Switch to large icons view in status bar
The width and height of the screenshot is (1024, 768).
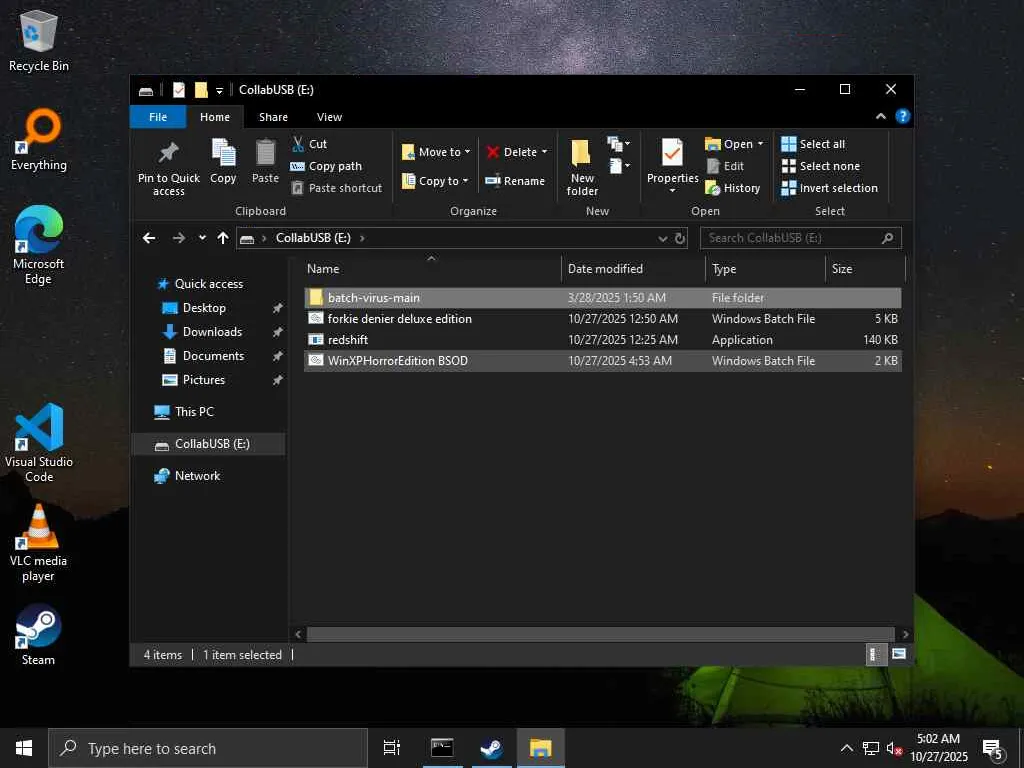899,654
